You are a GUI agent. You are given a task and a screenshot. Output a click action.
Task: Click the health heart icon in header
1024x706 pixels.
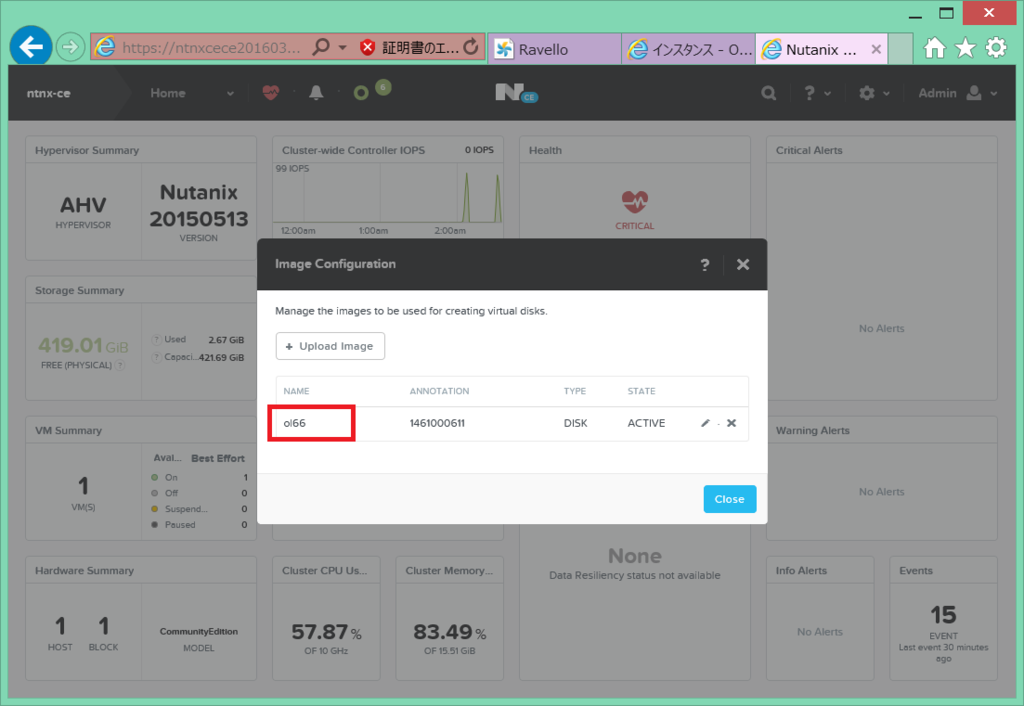(271, 93)
